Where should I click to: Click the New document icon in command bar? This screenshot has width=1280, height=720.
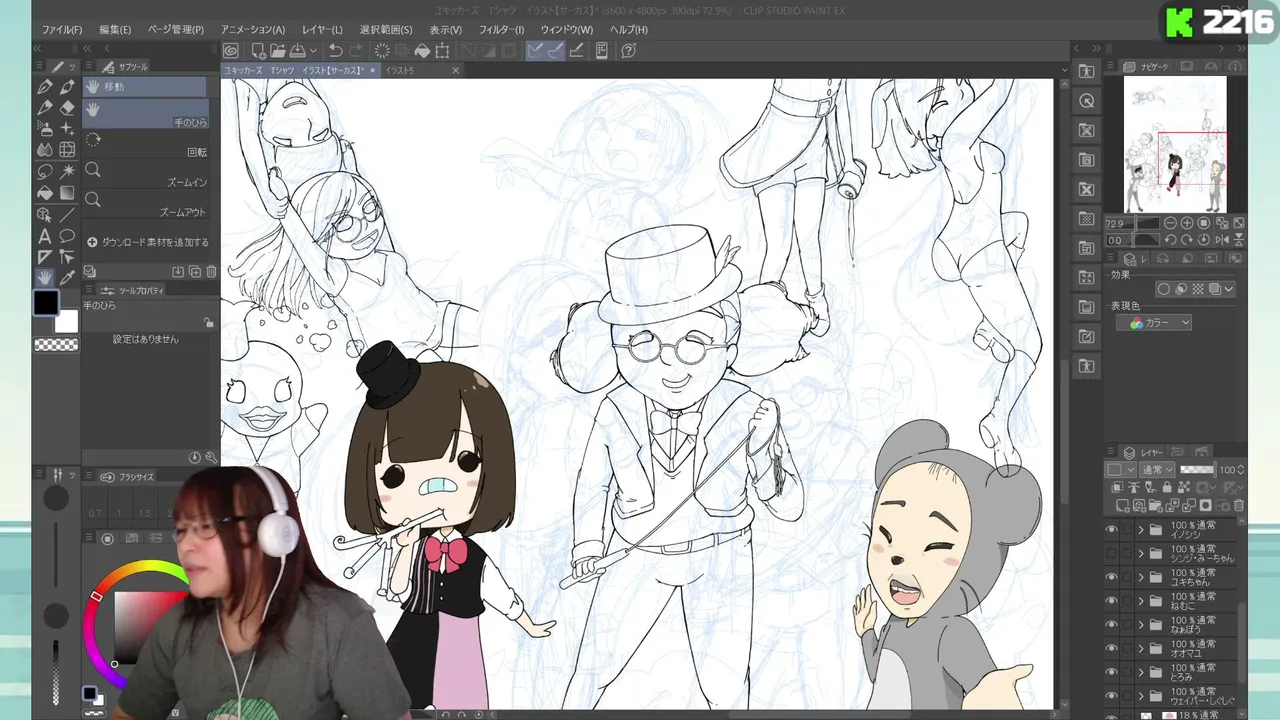(x=258, y=50)
